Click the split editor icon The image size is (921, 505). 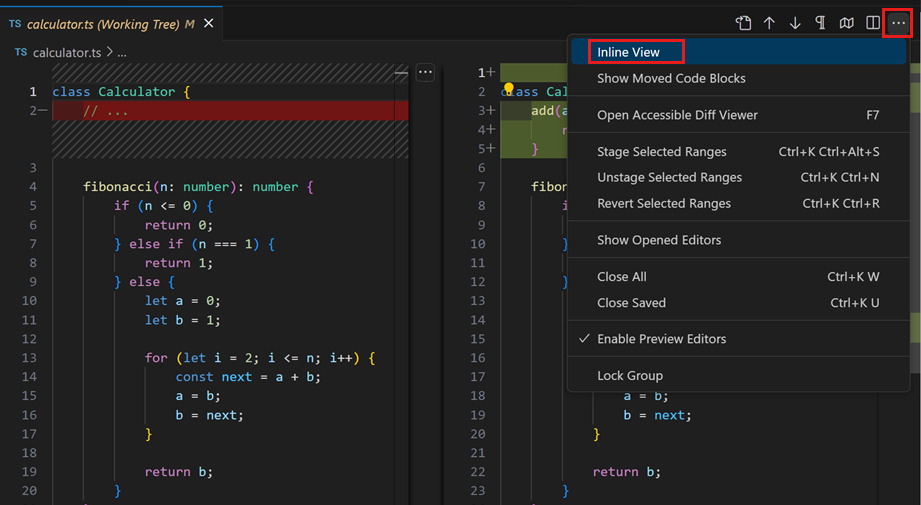click(x=873, y=23)
